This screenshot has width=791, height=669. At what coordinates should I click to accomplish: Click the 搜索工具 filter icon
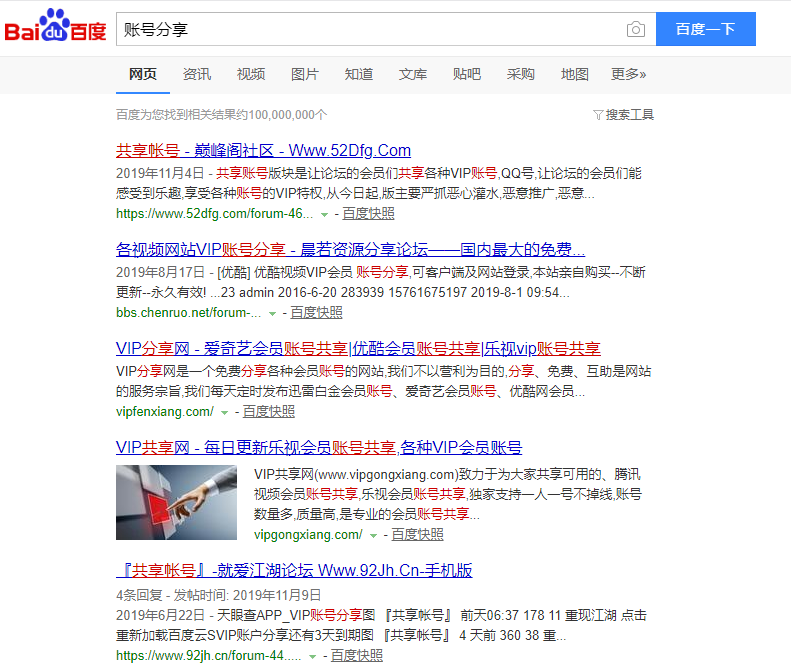[598, 115]
